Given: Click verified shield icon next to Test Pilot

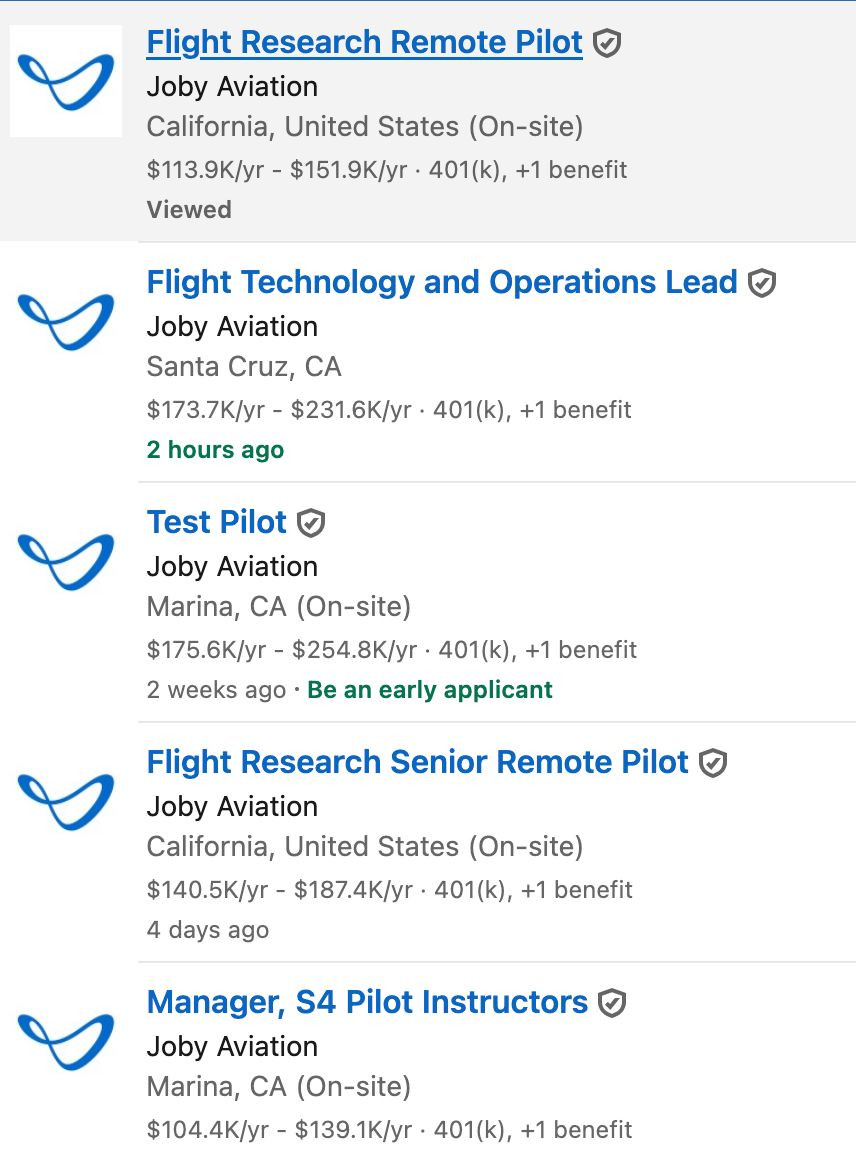Looking at the screenshot, I should 311,523.
